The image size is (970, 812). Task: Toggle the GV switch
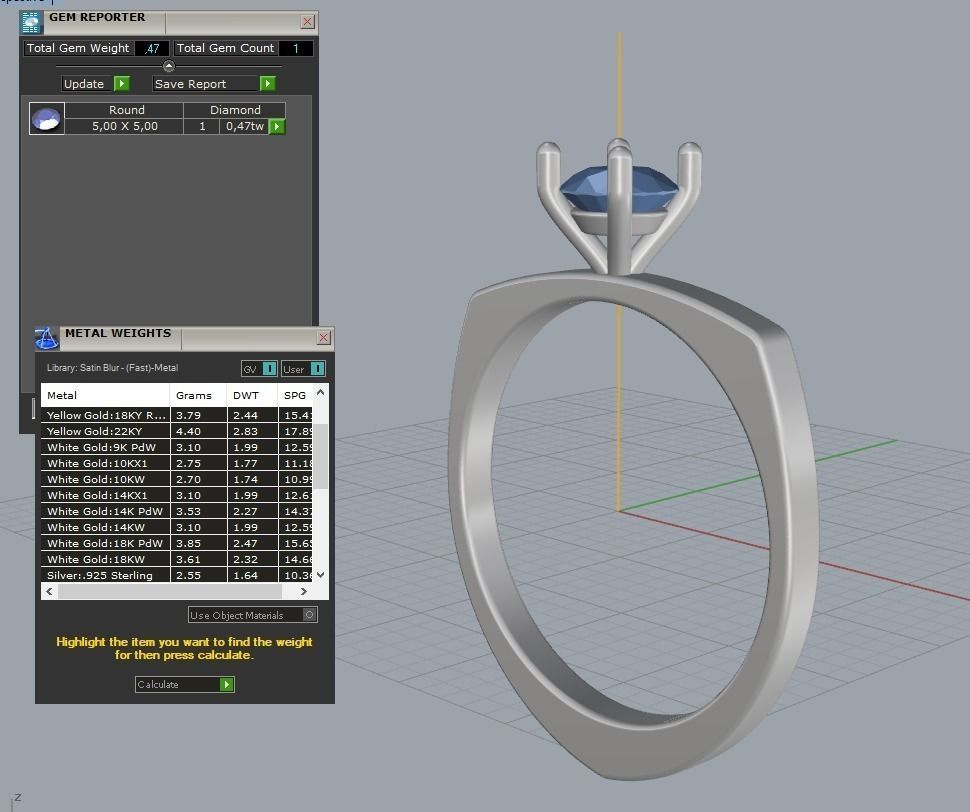(269, 369)
